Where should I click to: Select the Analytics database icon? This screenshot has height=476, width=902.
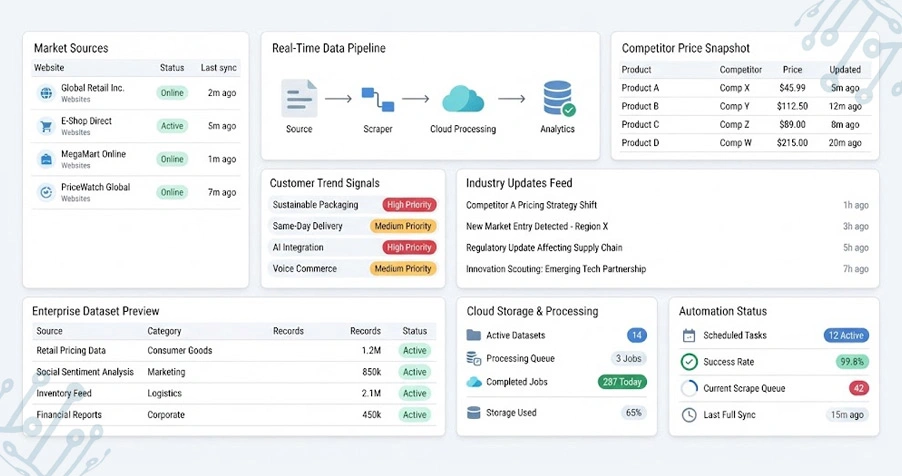559,98
